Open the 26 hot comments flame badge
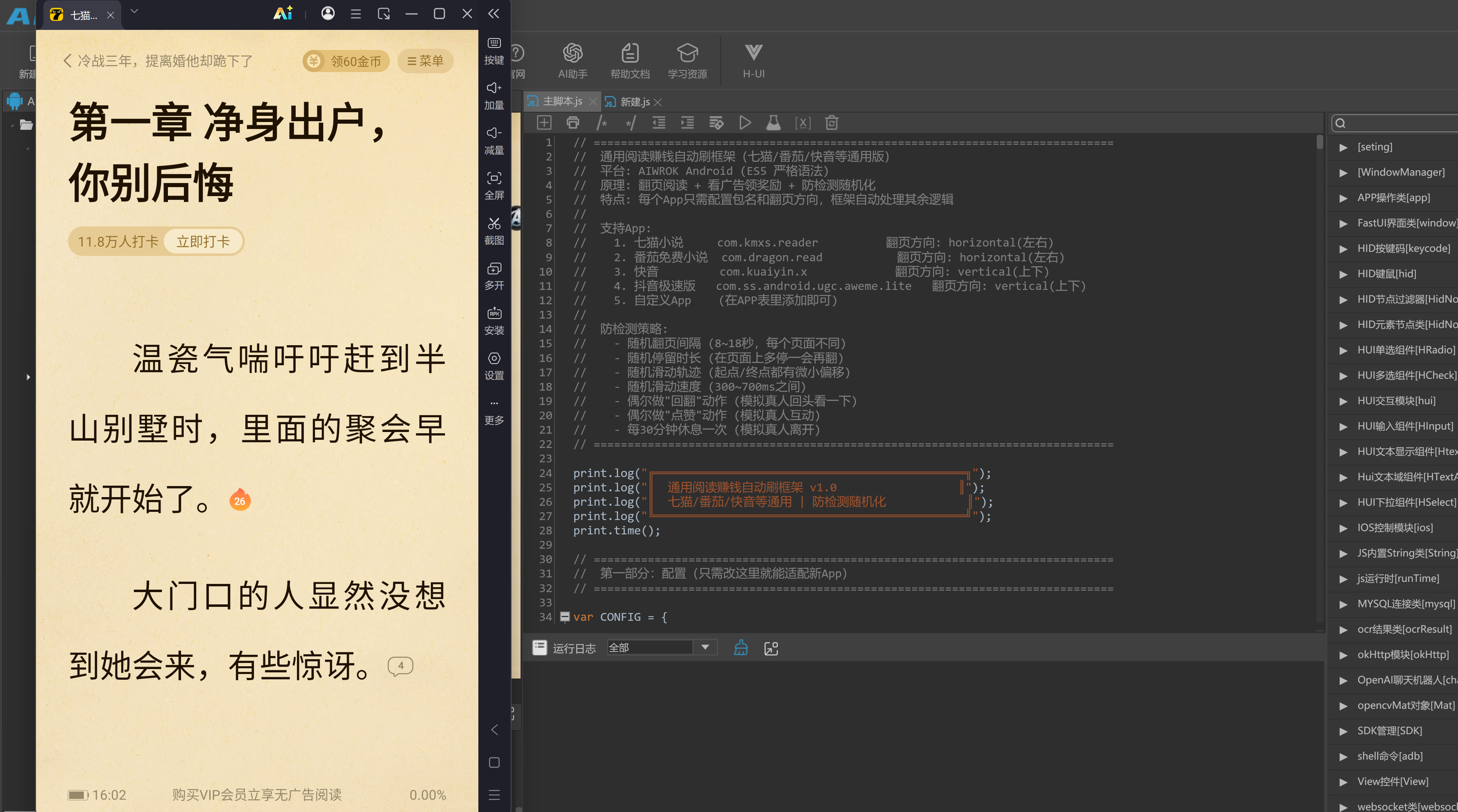This screenshot has width=1458, height=812. [240, 500]
